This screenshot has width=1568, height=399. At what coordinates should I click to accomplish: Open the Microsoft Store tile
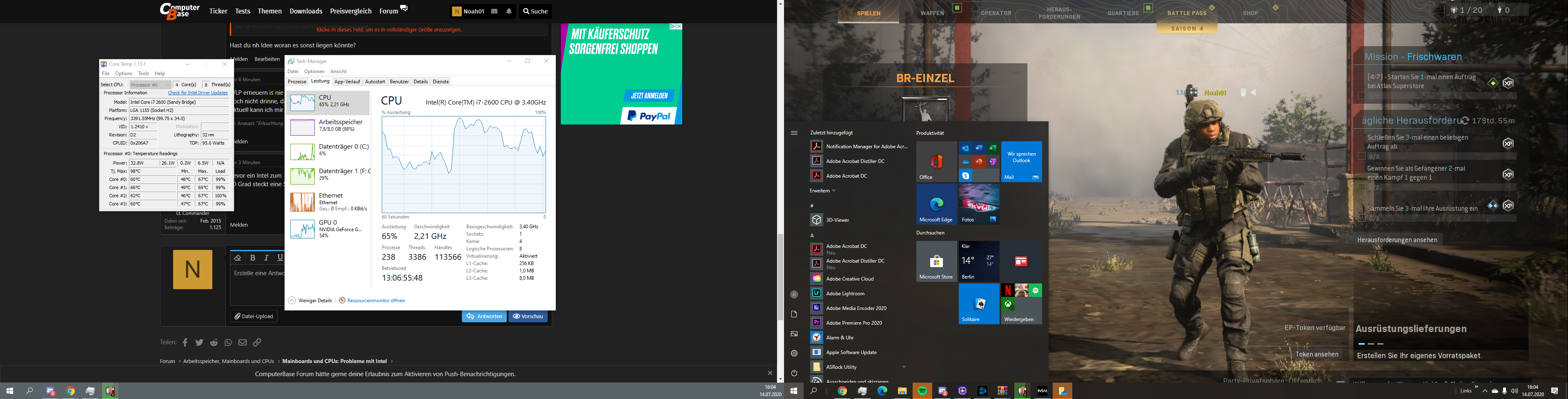coord(936,261)
